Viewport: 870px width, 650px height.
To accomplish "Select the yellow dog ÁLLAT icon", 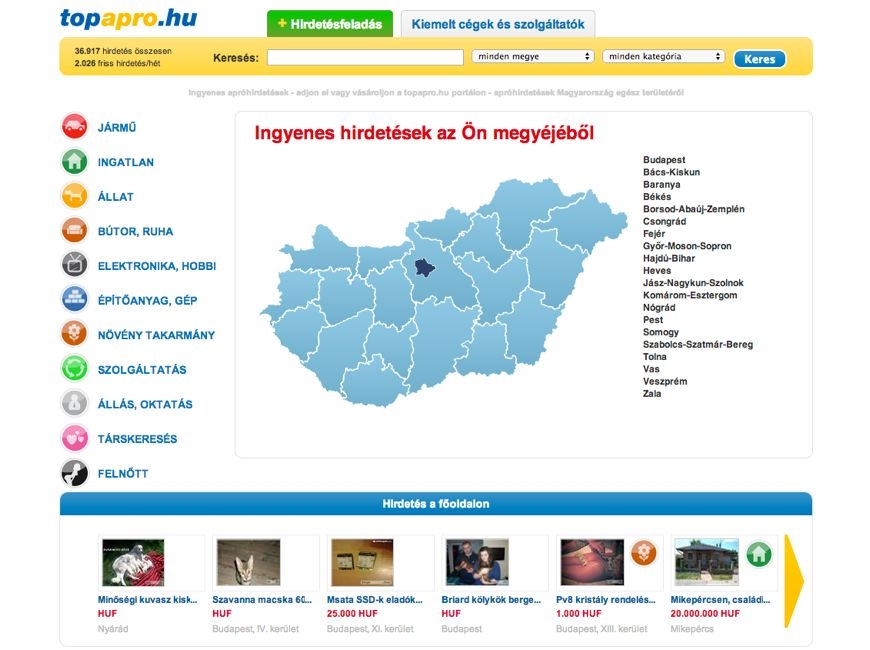I will (74, 197).
